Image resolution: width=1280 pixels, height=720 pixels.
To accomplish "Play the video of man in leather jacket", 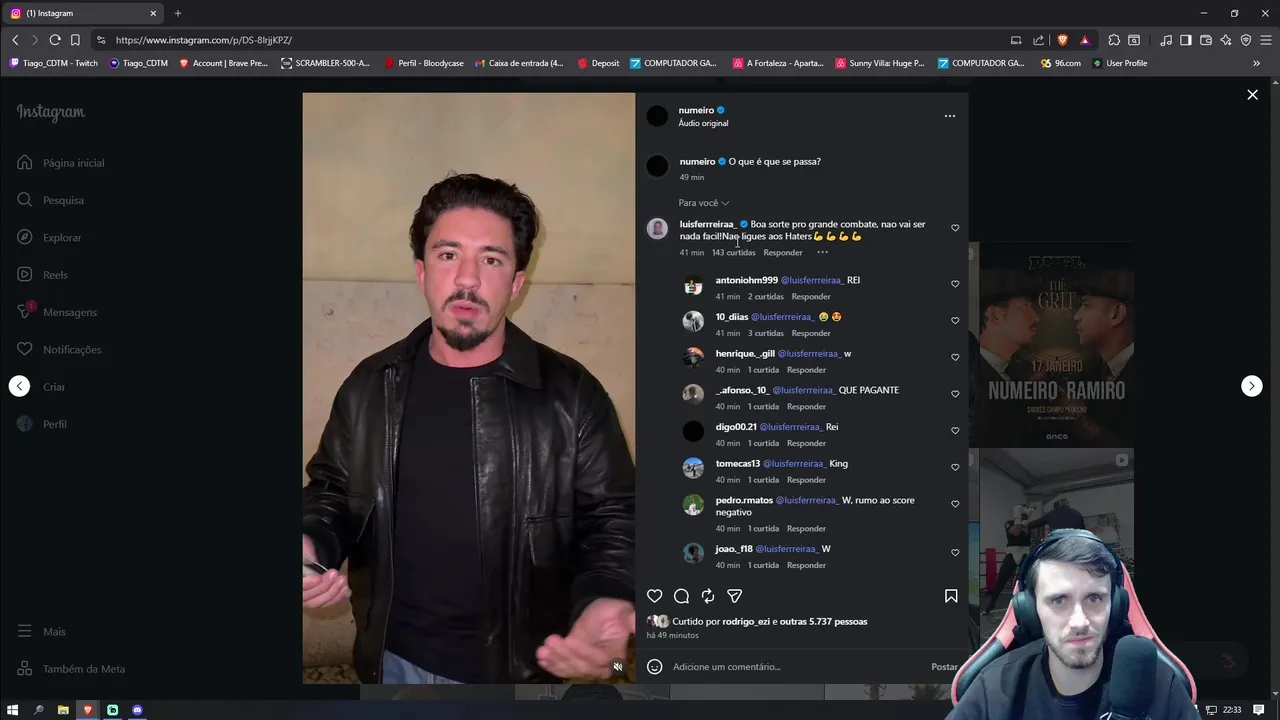I will 469,388.
